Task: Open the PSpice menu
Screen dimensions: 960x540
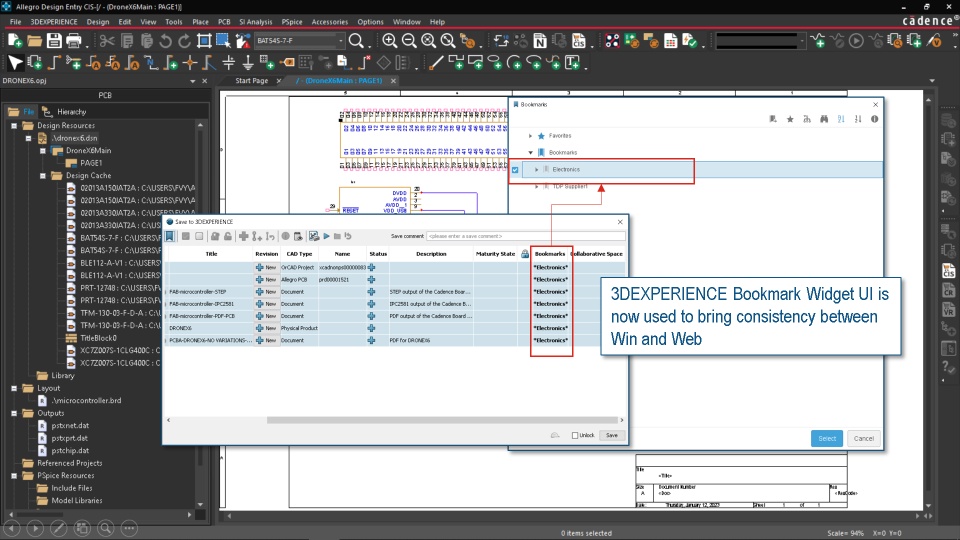Action: [x=292, y=21]
